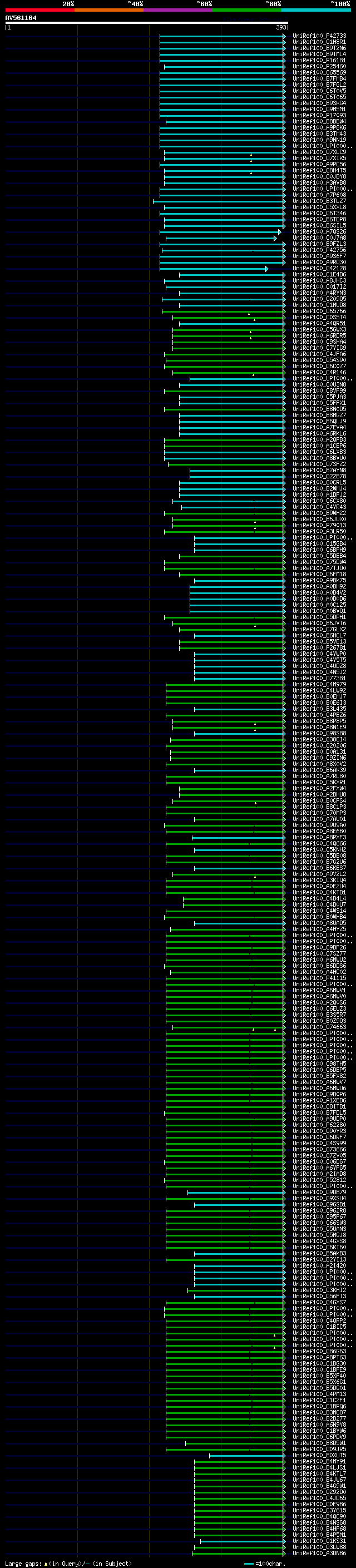Select hit label UniRef100_O65569
The width and height of the screenshot is (356, 1568).
tap(319, 72)
